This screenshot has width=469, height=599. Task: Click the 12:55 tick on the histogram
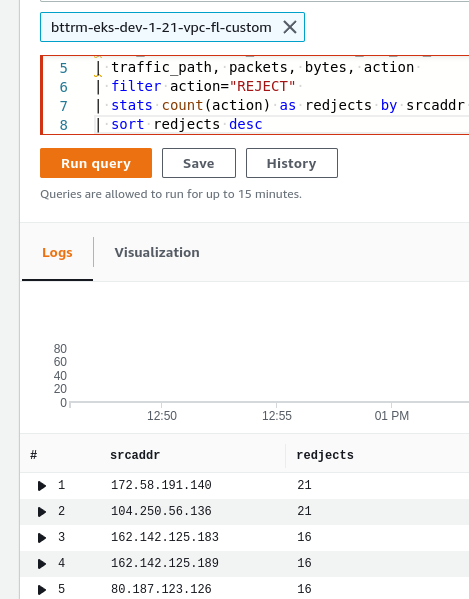277,415
